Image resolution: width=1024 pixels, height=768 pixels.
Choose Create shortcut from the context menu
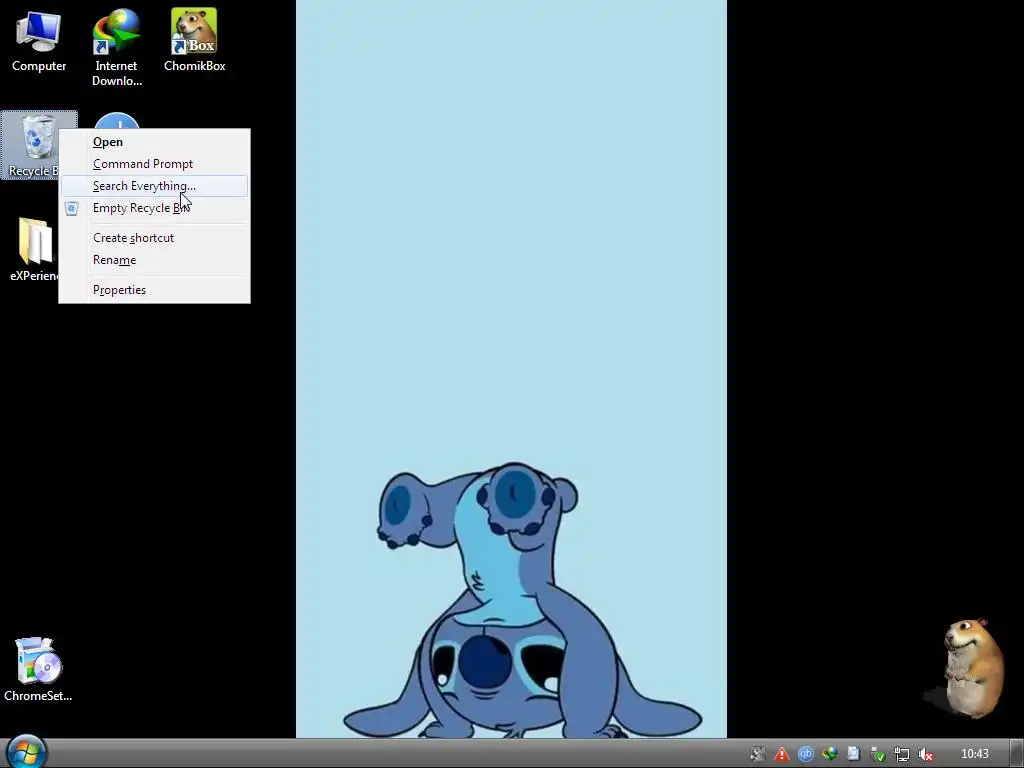click(154, 238)
